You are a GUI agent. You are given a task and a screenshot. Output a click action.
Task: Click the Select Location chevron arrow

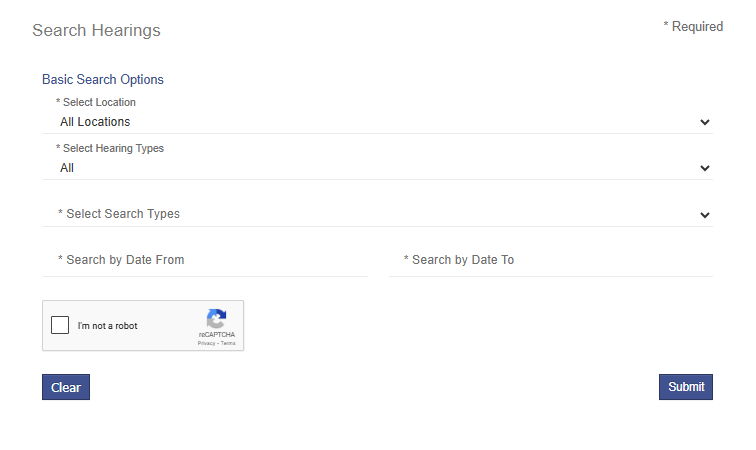(705, 122)
